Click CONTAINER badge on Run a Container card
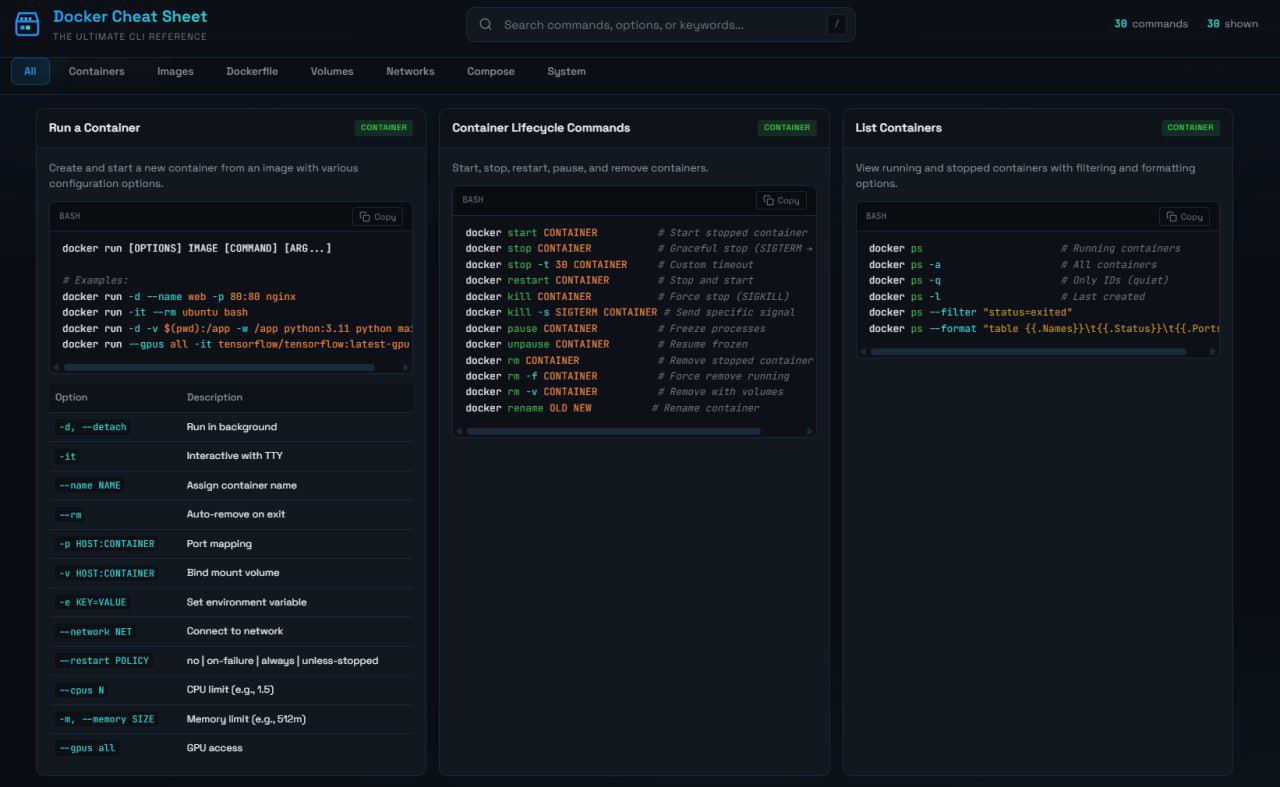The width and height of the screenshot is (1280, 787). pos(384,128)
